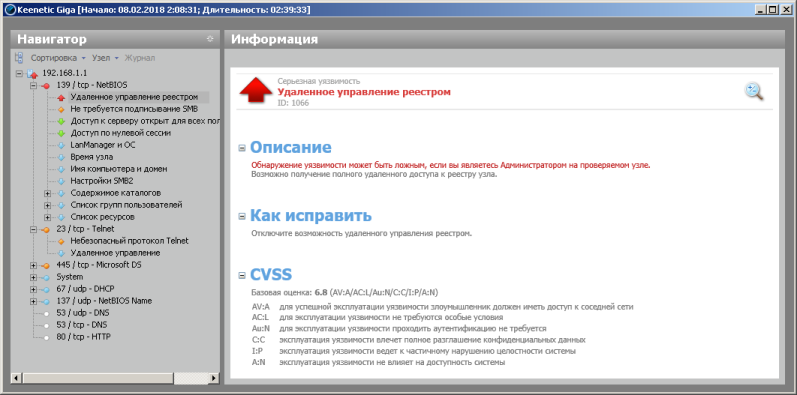Click navigator horizontal scrollbar right arrow
Screen dimensions: 797x395
pos(214,378)
